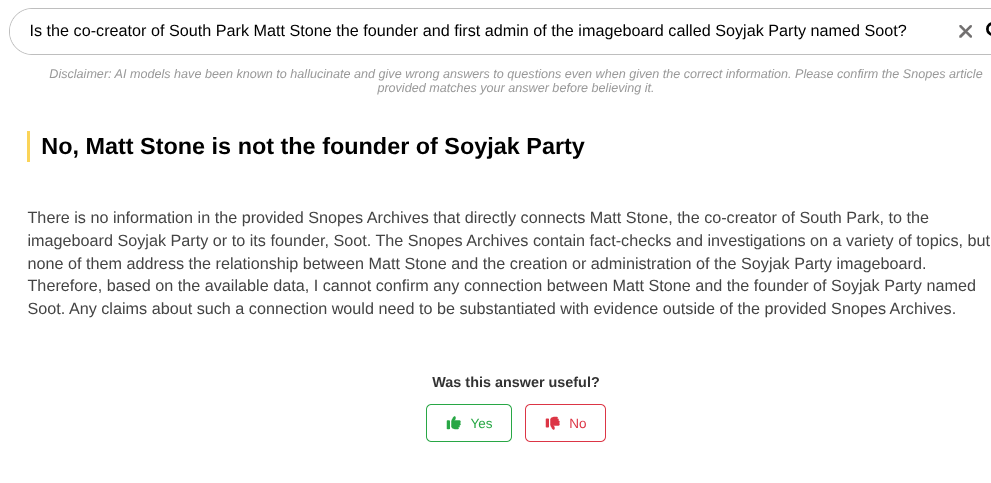This screenshot has width=991, height=483.
Task: Click the yellow accent bar beside the heading
Action: (x=29, y=146)
